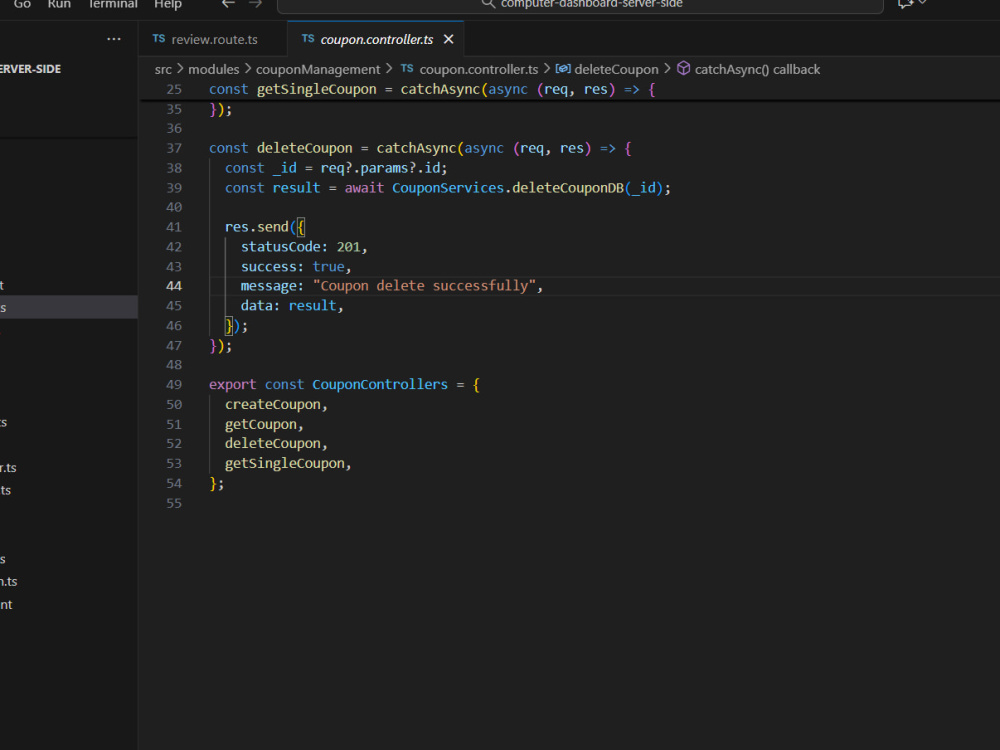The width and height of the screenshot is (1000, 750).
Task: Open explorer More Actions ellipsis
Action: coord(114,40)
